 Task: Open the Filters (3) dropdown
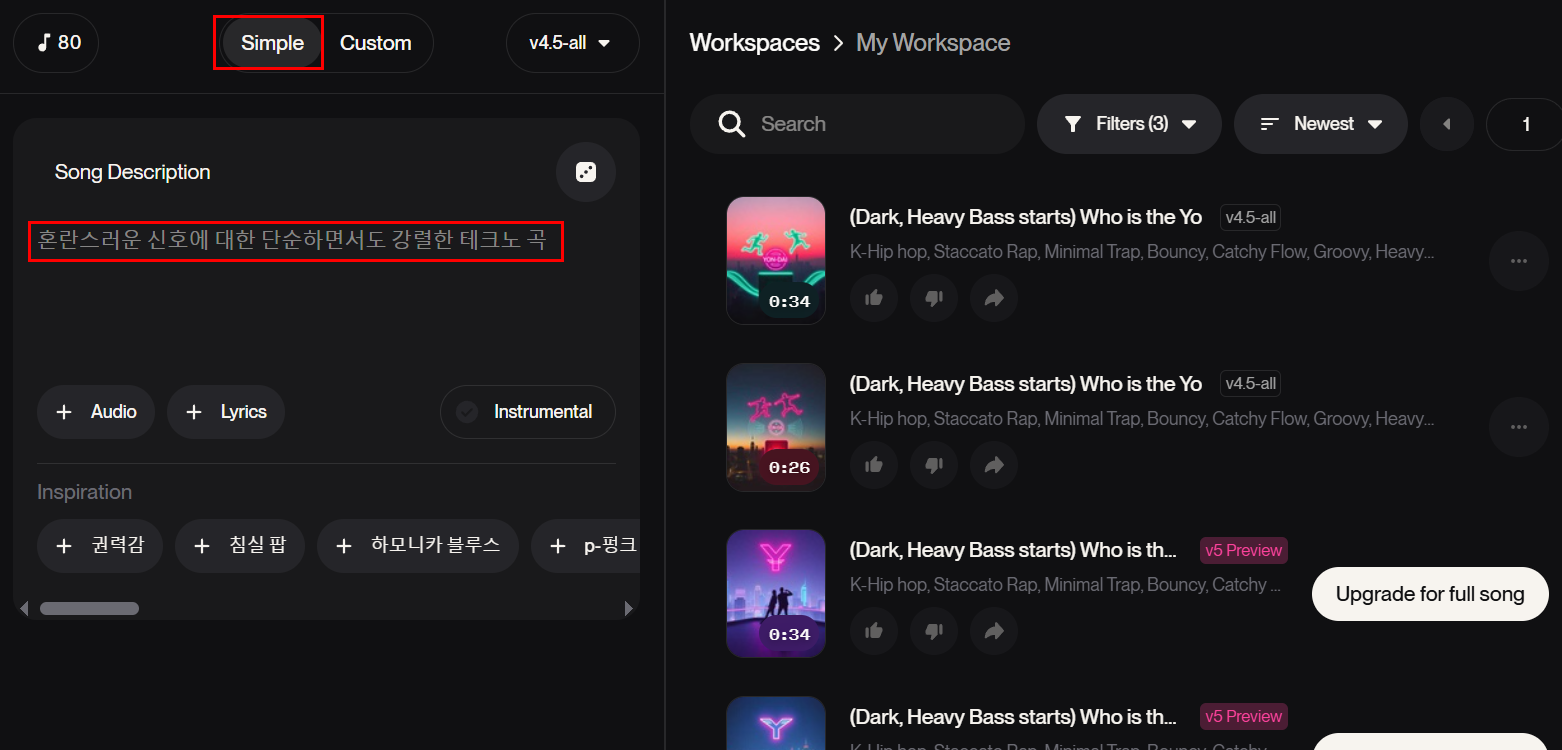tap(1129, 124)
